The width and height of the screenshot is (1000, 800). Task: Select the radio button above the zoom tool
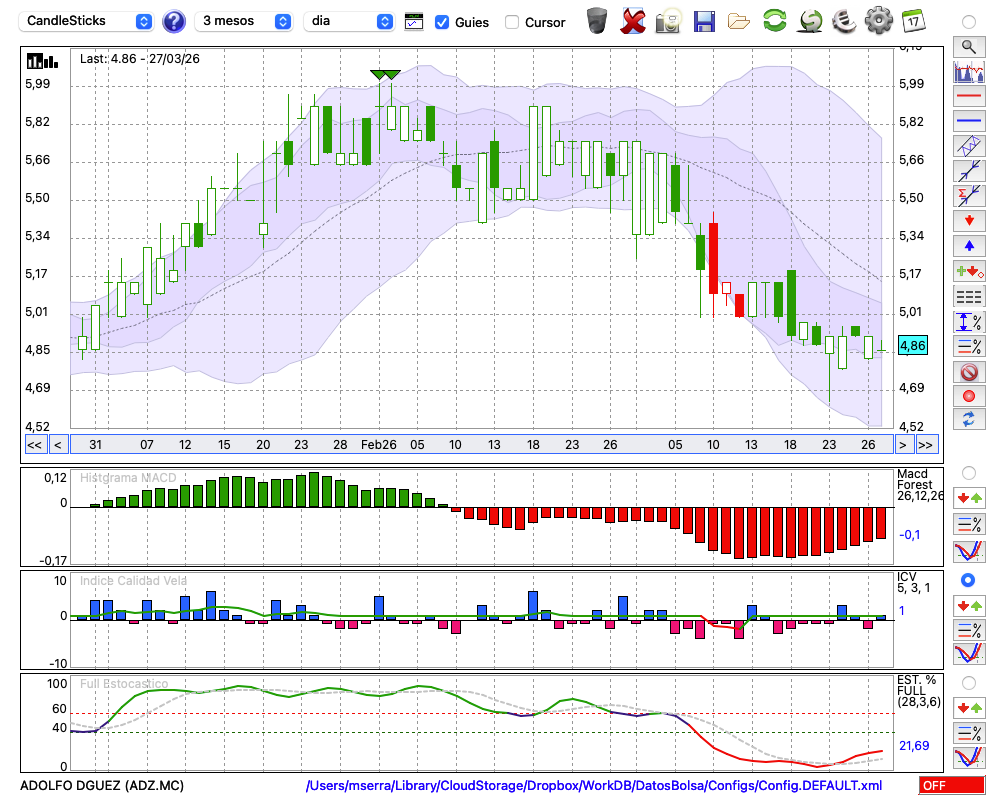click(969, 22)
